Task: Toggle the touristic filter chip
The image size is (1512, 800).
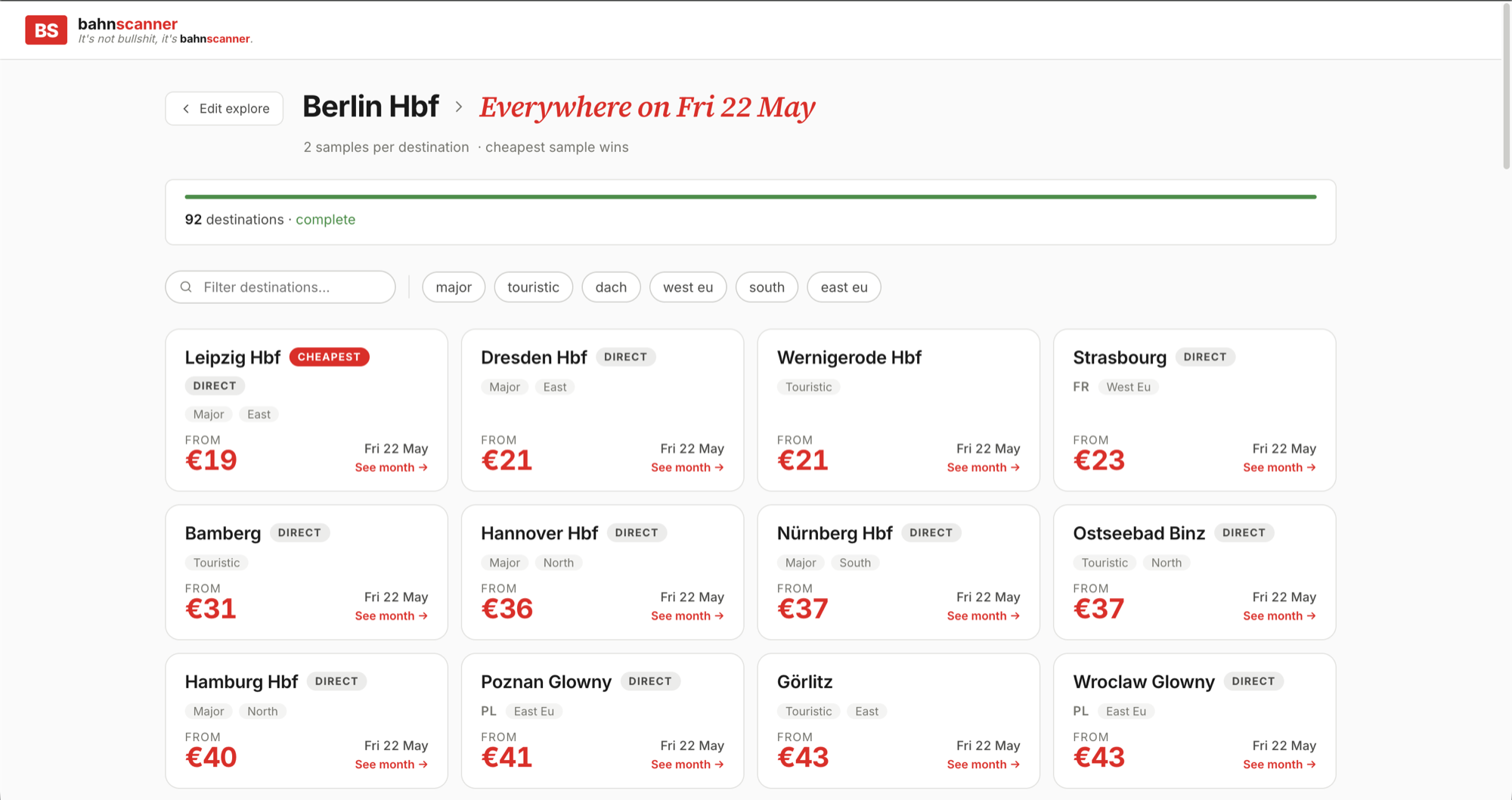Action: [x=533, y=287]
